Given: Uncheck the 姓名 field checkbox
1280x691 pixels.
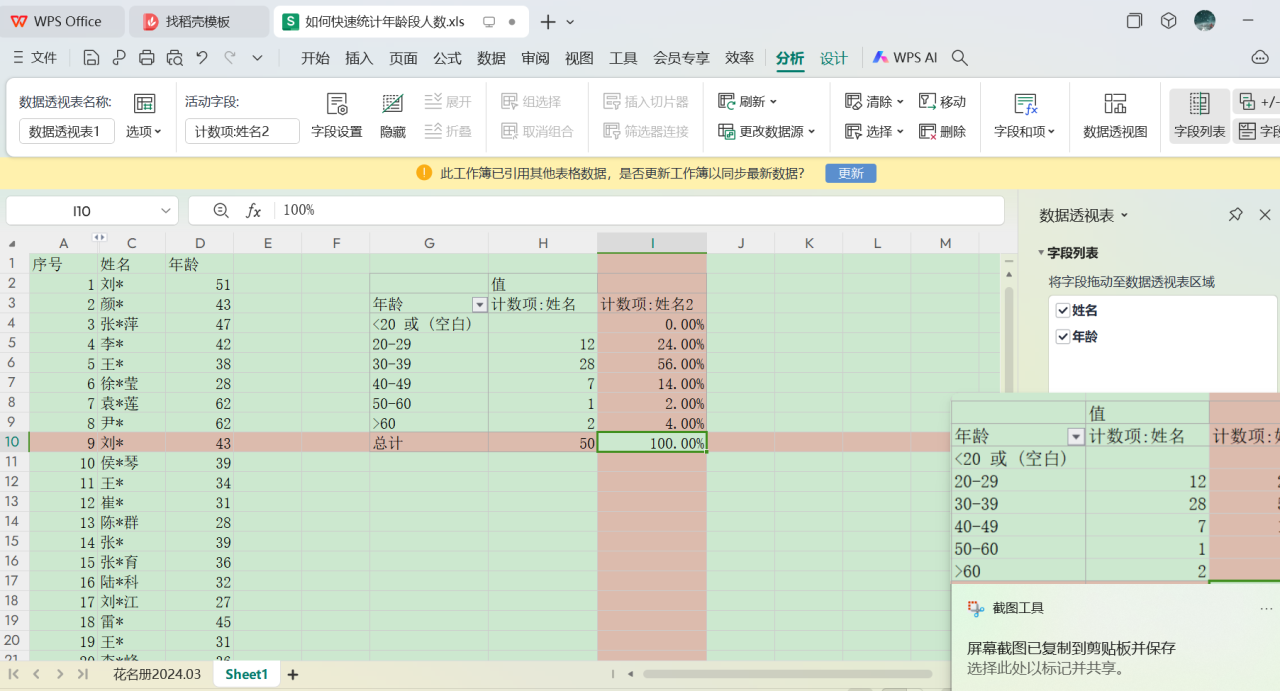Looking at the screenshot, I should click(1063, 311).
